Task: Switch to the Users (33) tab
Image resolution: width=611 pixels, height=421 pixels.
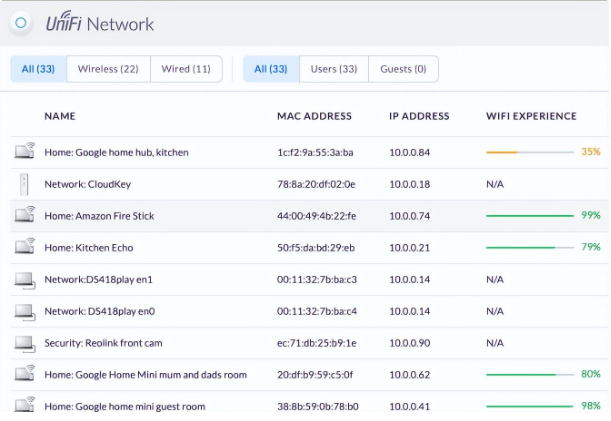Action: [x=334, y=69]
